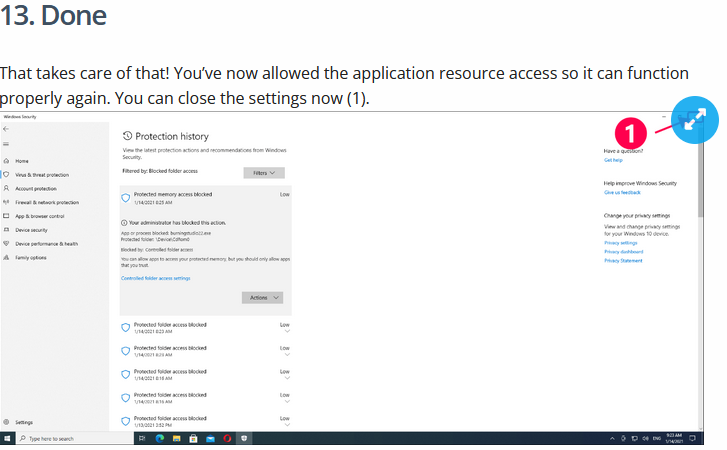Open App & browser control
Viewport: 727px width, 450px height.
[40, 216]
